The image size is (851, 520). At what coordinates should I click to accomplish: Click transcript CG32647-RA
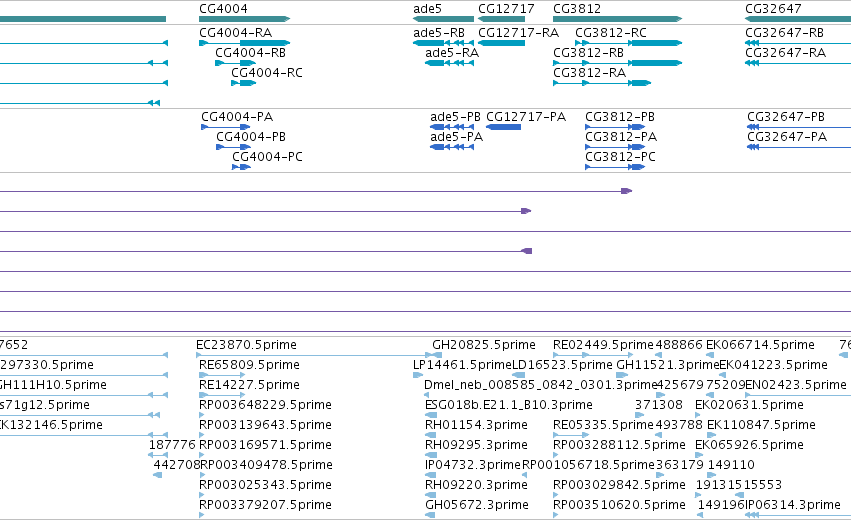point(785,53)
